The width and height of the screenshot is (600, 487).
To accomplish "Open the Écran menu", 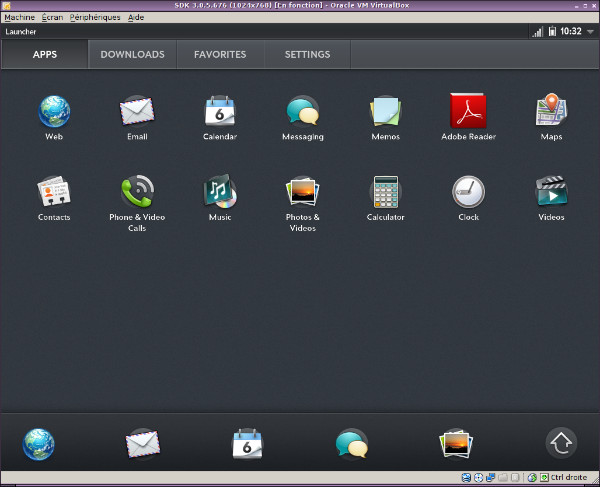I will click(52, 17).
